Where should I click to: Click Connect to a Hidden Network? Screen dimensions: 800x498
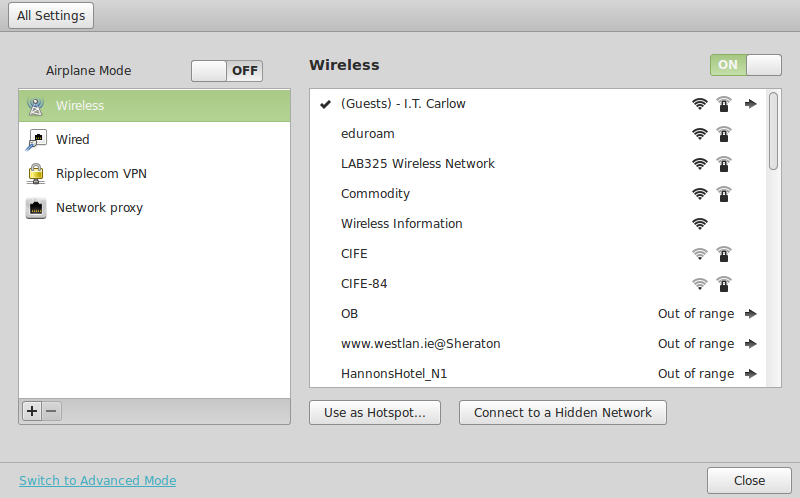coord(563,412)
